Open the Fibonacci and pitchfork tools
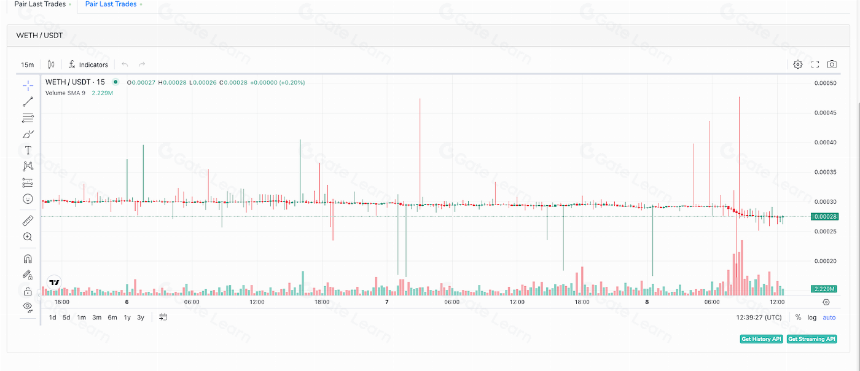Screen dimensions: 860x371 pos(27,117)
